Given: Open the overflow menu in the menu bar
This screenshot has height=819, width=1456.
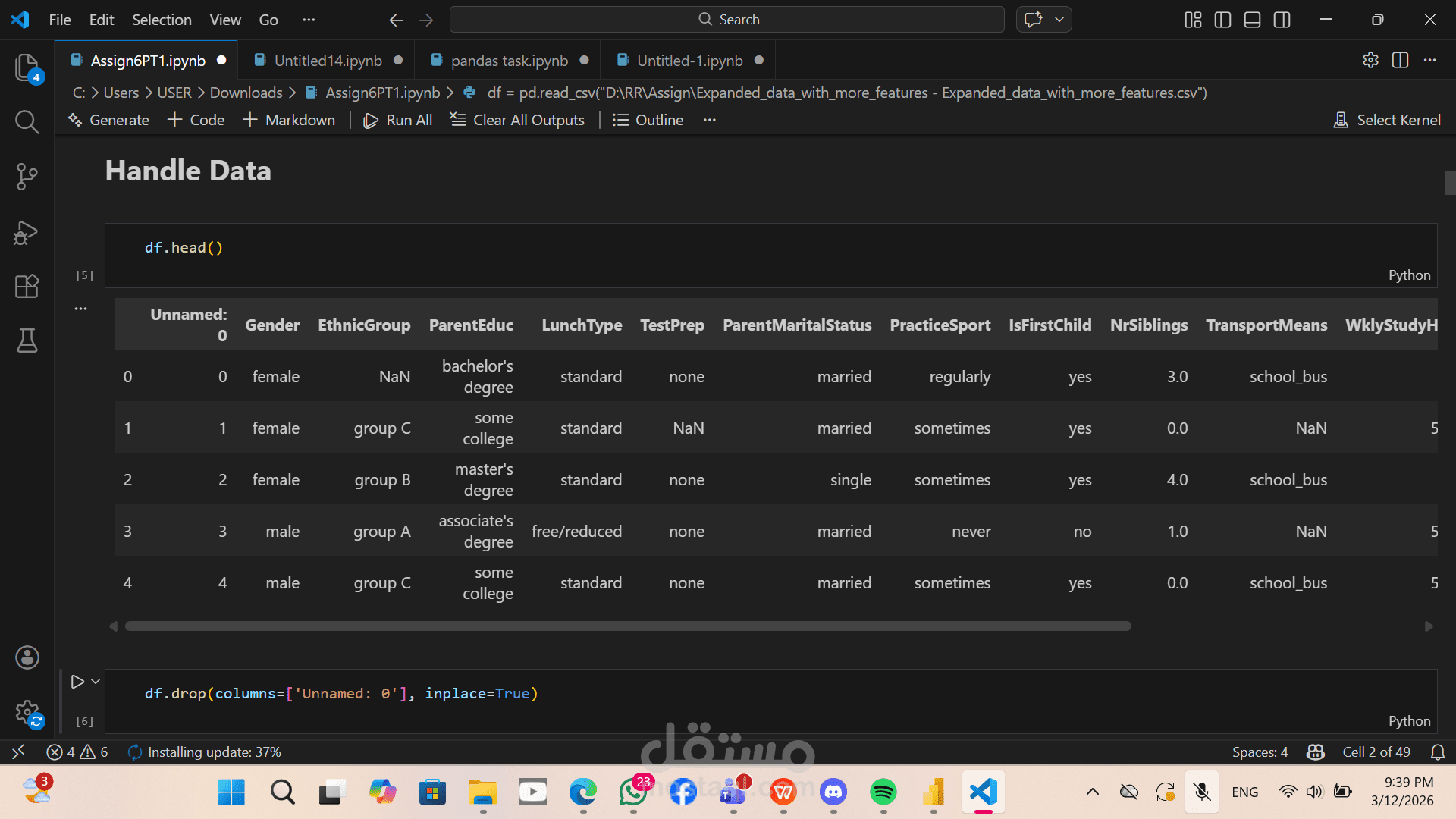Looking at the screenshot, I should 309,20.
